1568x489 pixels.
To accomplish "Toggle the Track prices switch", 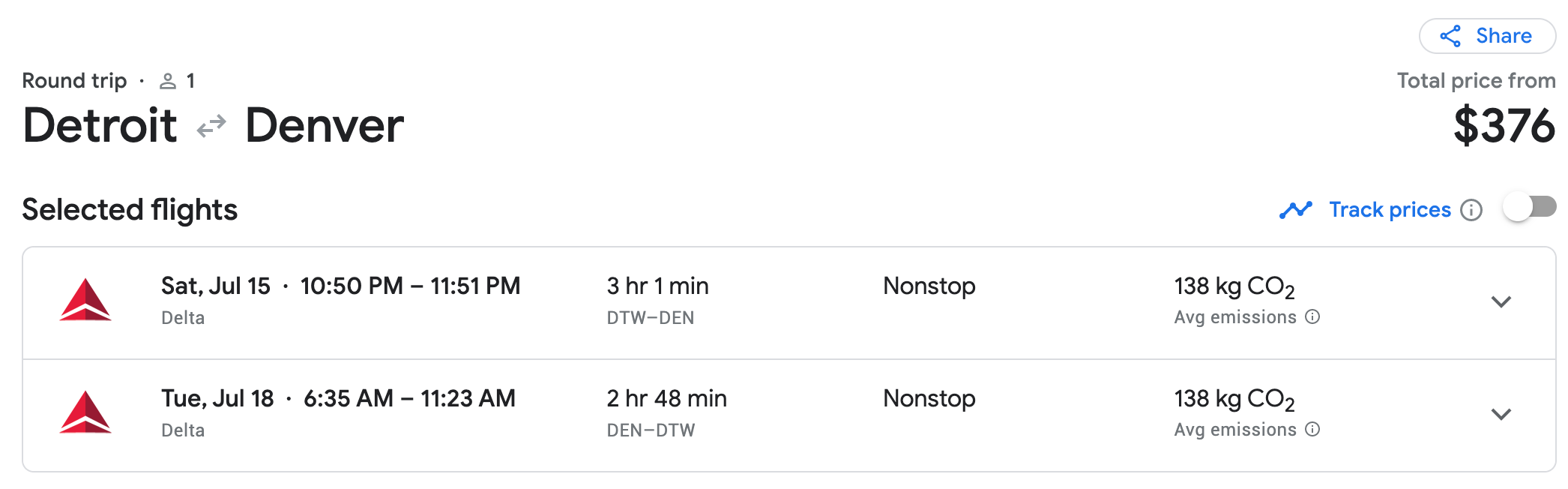I will point(1529,207).
